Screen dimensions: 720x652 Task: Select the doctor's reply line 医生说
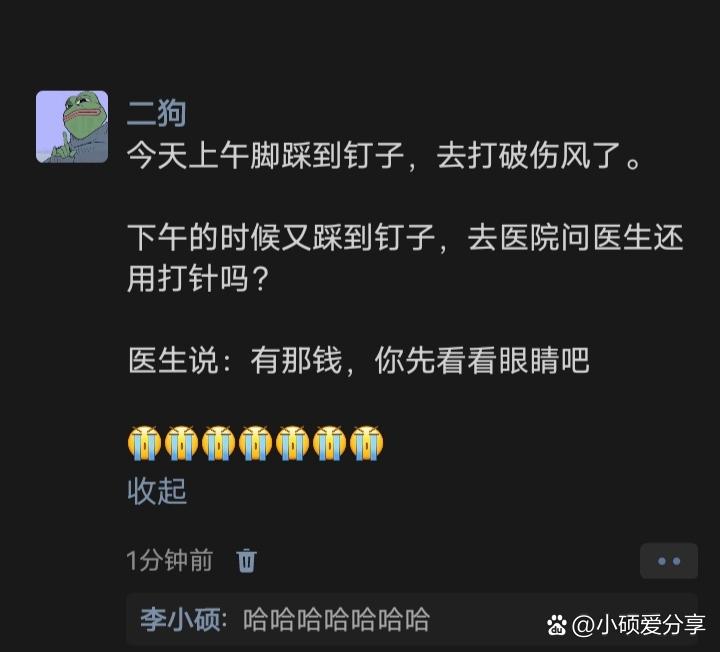coord(358,360)
